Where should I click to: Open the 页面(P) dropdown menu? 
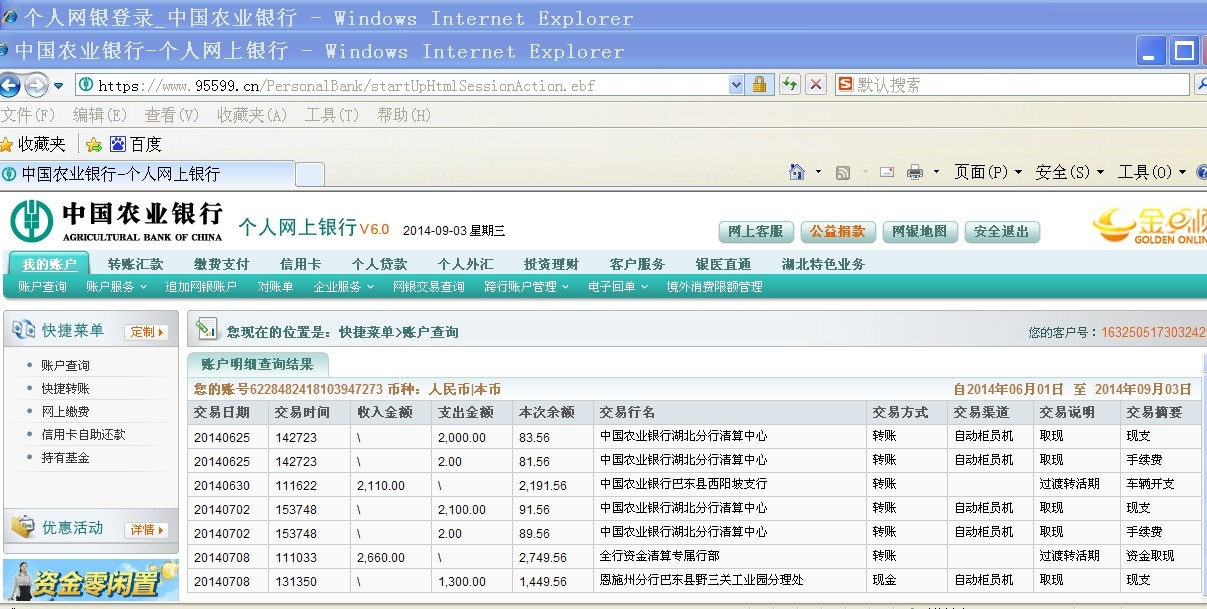click(x=987, y=173)
